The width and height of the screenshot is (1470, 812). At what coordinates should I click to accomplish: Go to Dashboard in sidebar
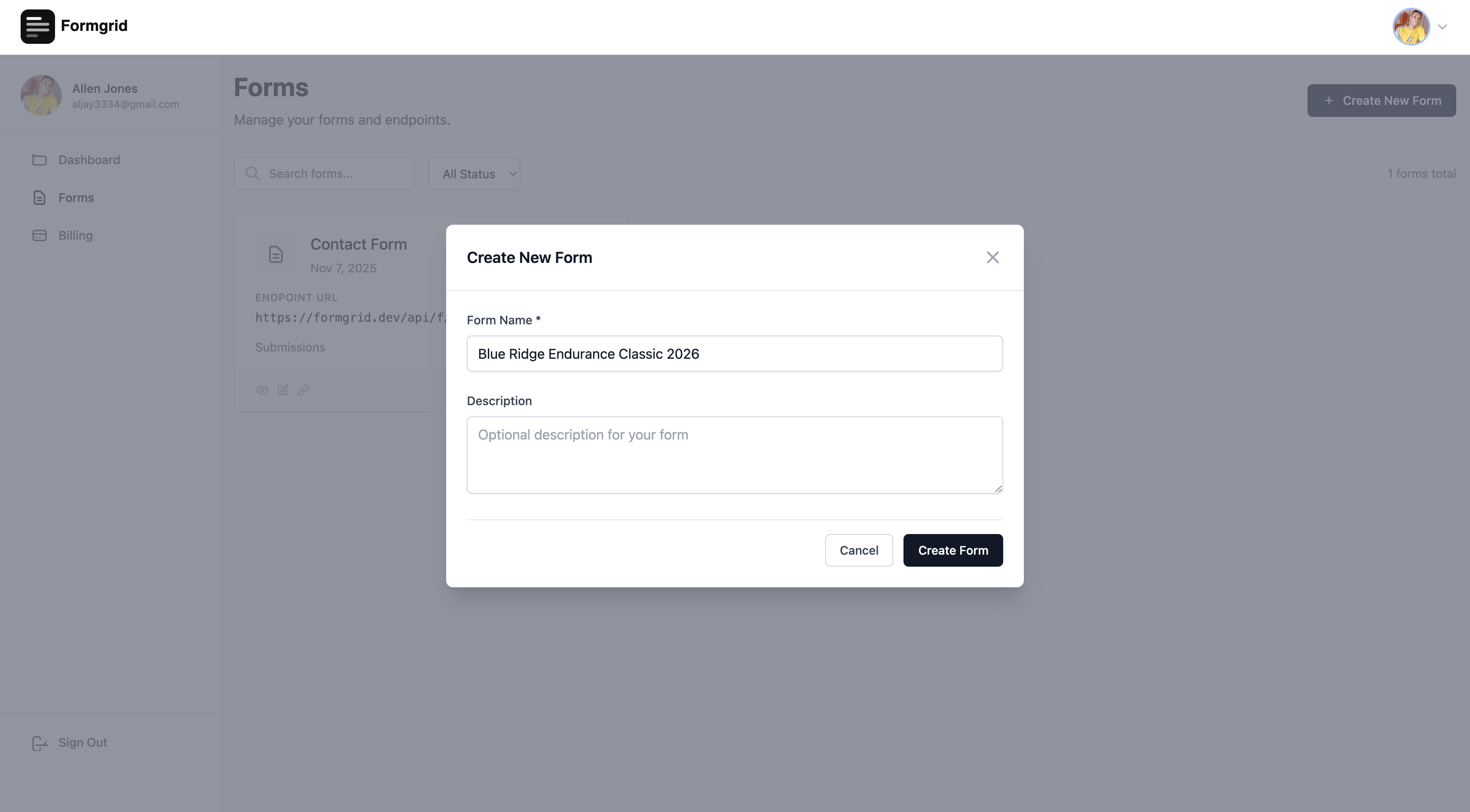[89, 160]
